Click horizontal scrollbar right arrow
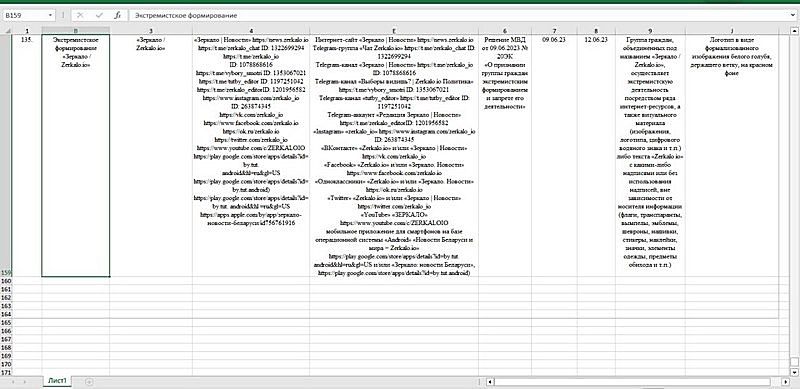800x389 pixels. [785, 381]
